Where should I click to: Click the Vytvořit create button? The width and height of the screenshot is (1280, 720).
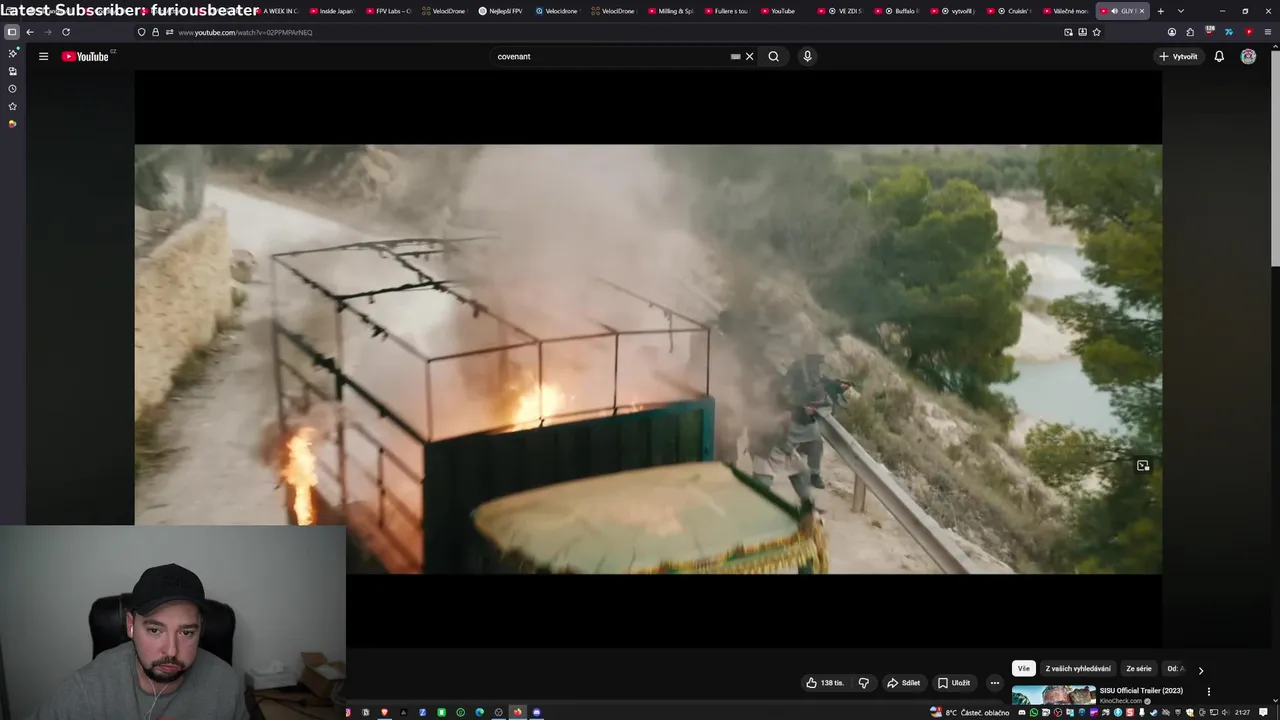click(1178, 56)
